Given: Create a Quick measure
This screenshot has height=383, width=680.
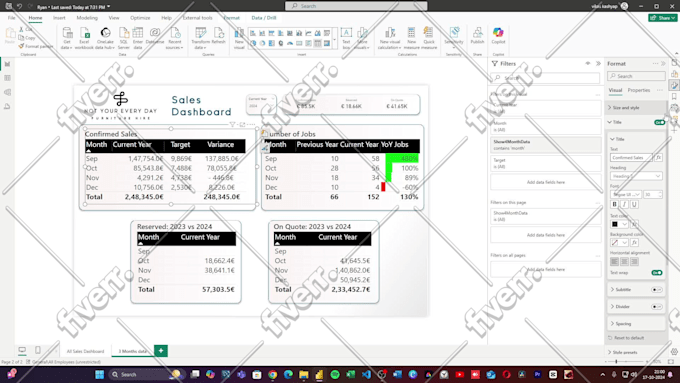Looking at the screenshot, I should pos(429,38).
